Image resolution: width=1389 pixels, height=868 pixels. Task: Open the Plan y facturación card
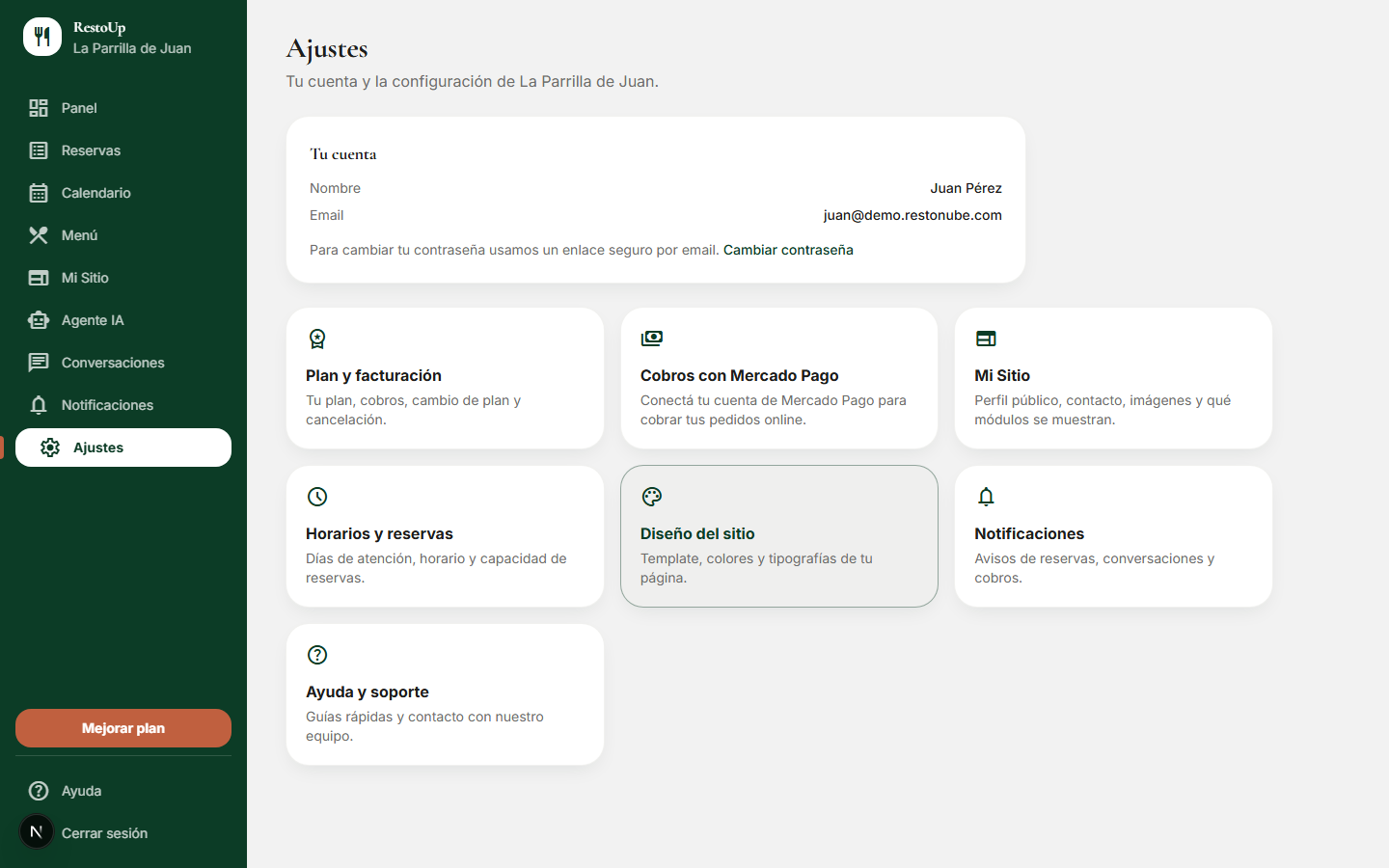pos(445,378)
